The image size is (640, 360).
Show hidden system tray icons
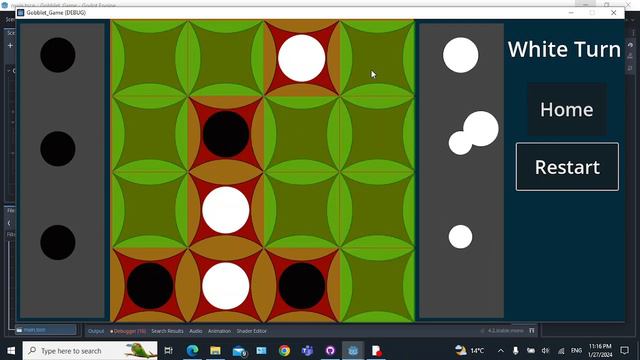(x=501, y=351)
